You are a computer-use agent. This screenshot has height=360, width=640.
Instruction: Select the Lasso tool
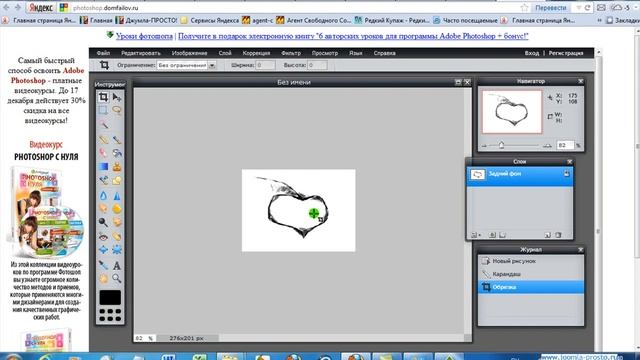coord(117,110)
